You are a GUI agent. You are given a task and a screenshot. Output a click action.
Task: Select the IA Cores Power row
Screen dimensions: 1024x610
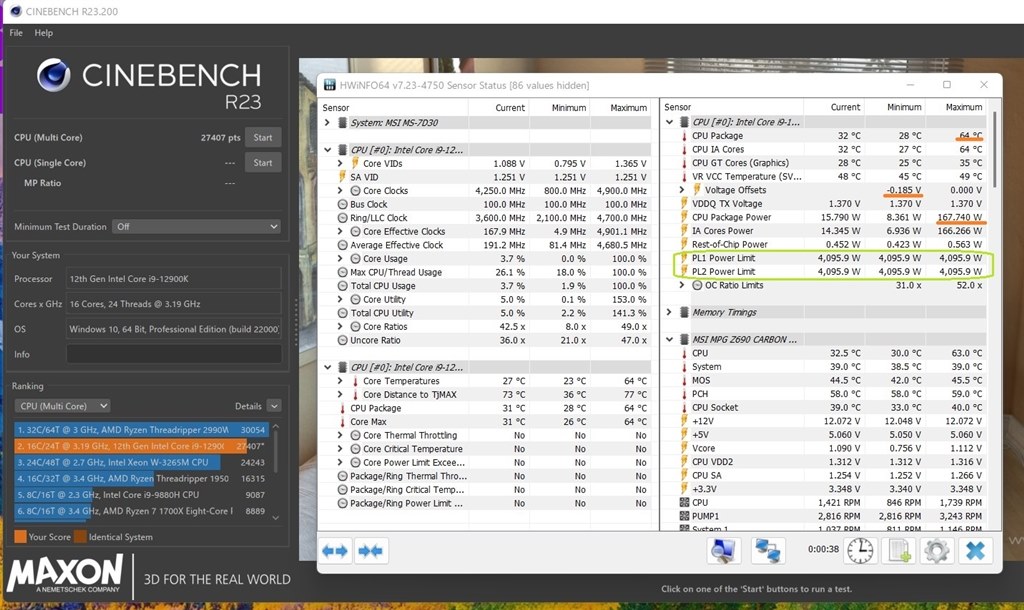[824, 231]
